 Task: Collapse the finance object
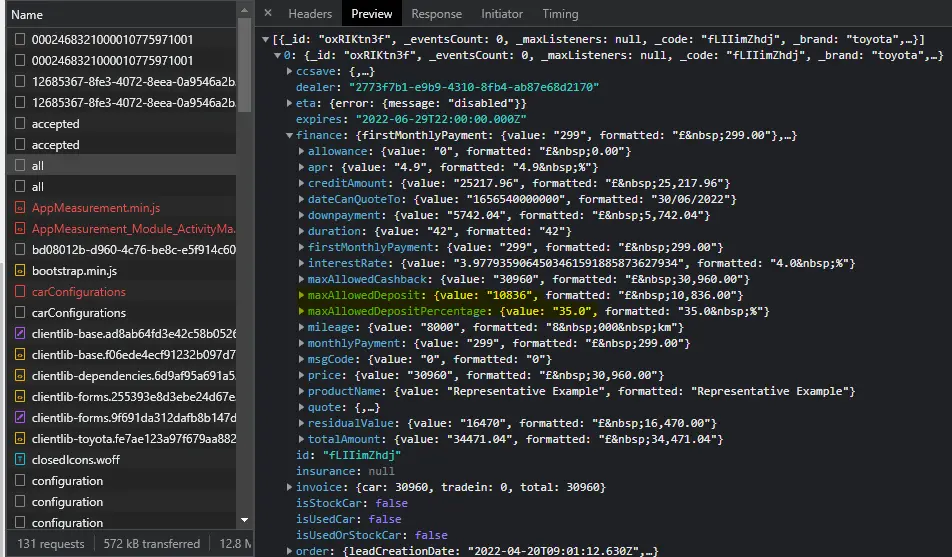click(x=290, y=135)
